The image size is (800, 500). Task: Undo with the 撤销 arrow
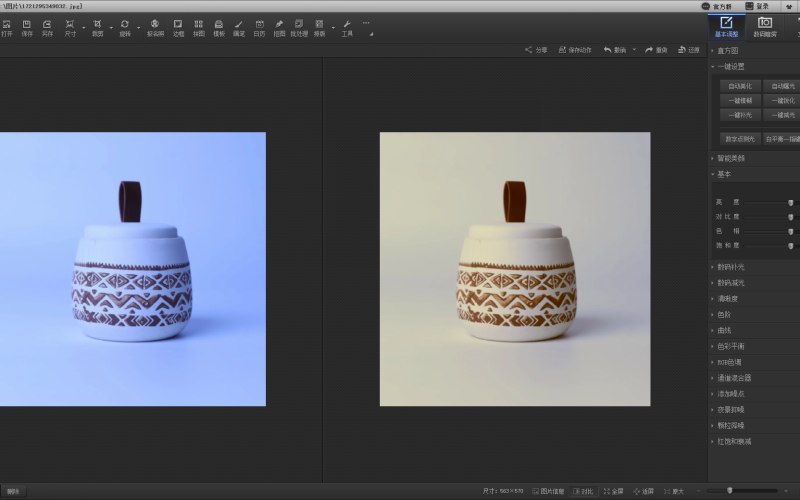coord(615,50)
